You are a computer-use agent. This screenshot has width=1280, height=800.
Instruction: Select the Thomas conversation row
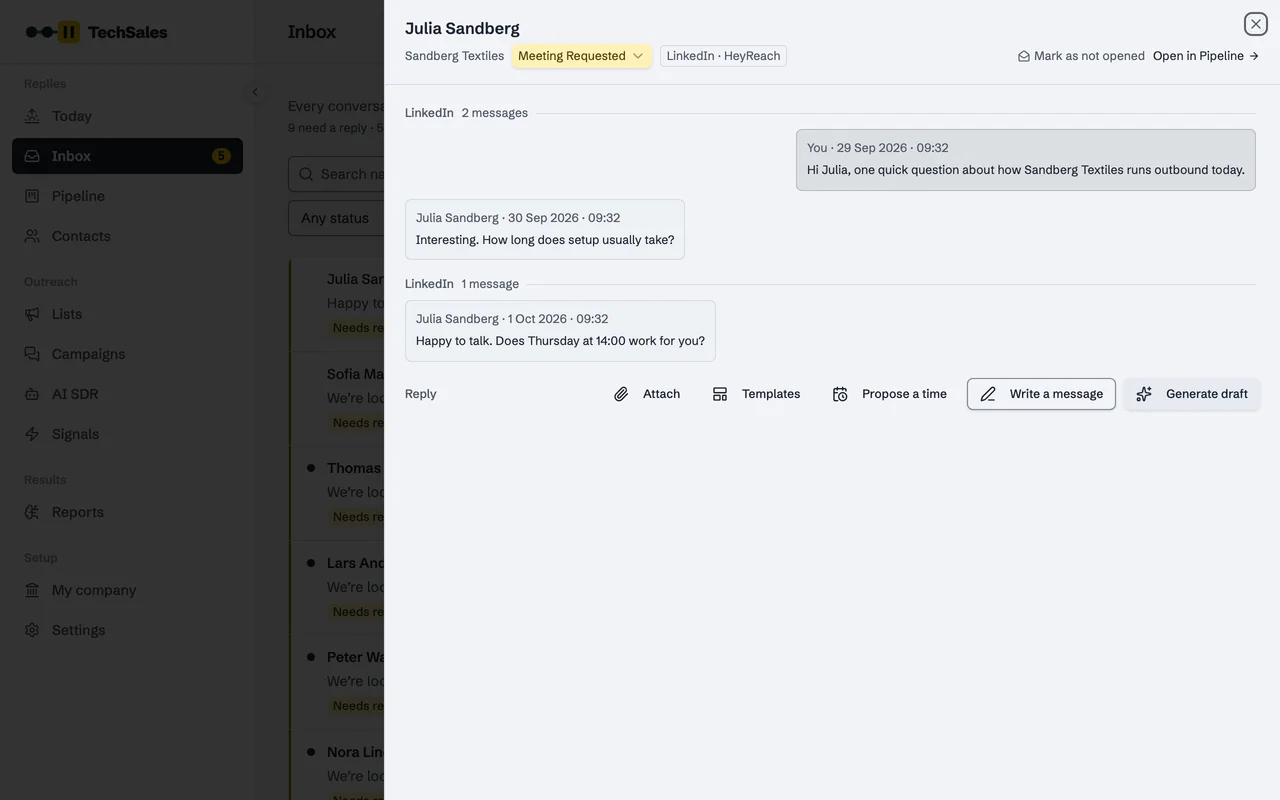click(x=337, y=492)
